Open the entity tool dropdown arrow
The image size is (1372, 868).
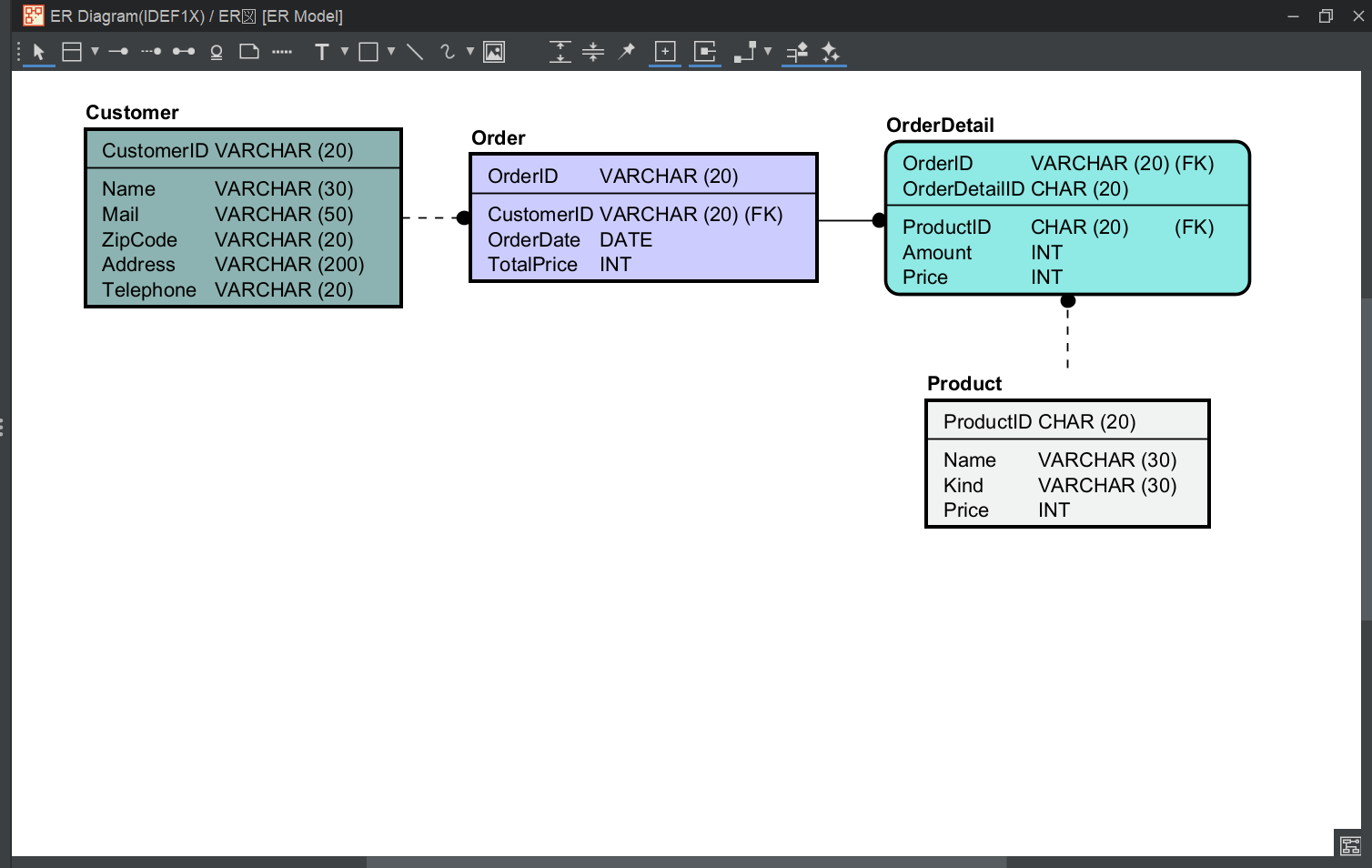95,52
